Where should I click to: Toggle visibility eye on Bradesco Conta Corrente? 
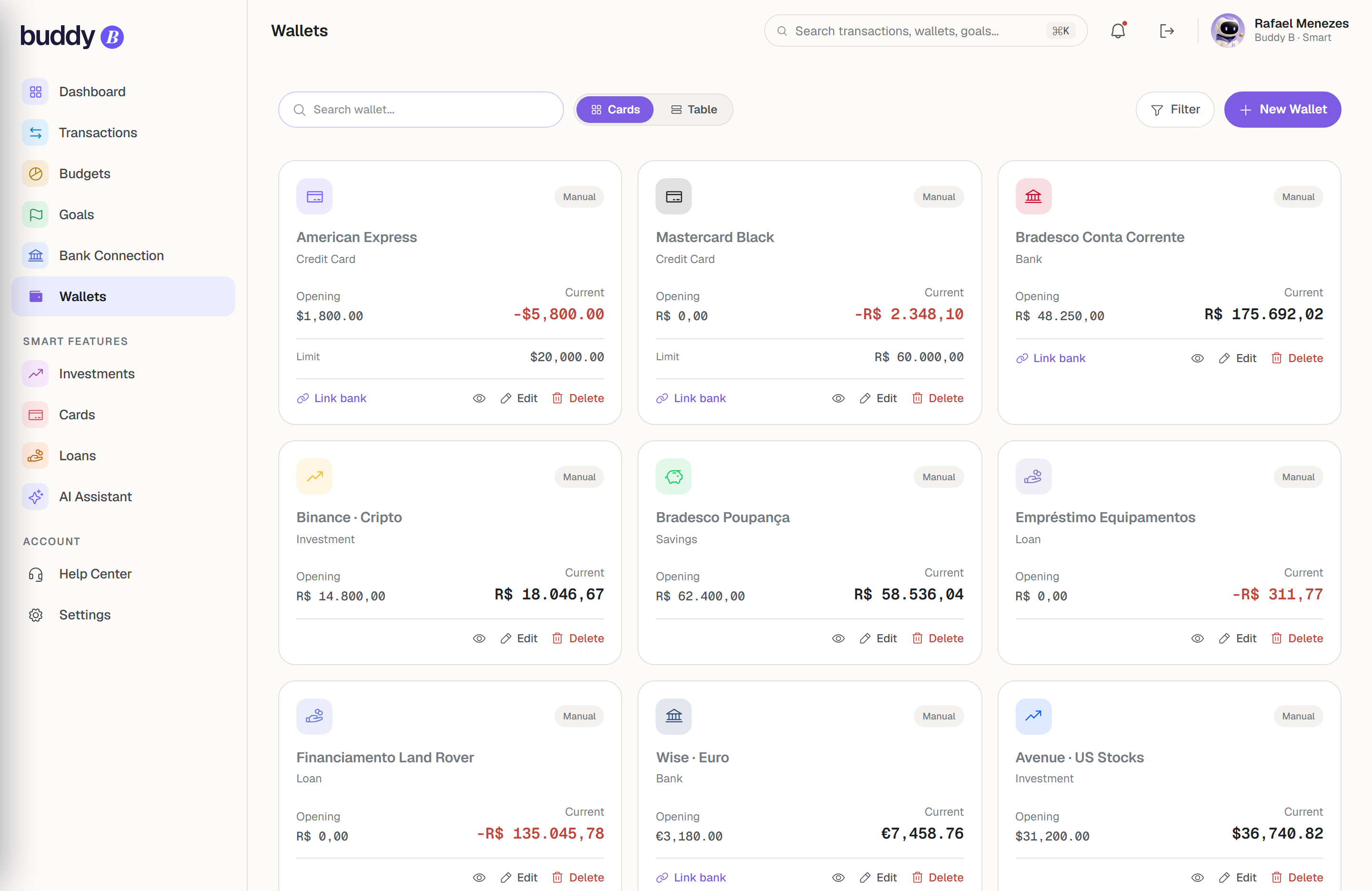[x=1197, y=358]
